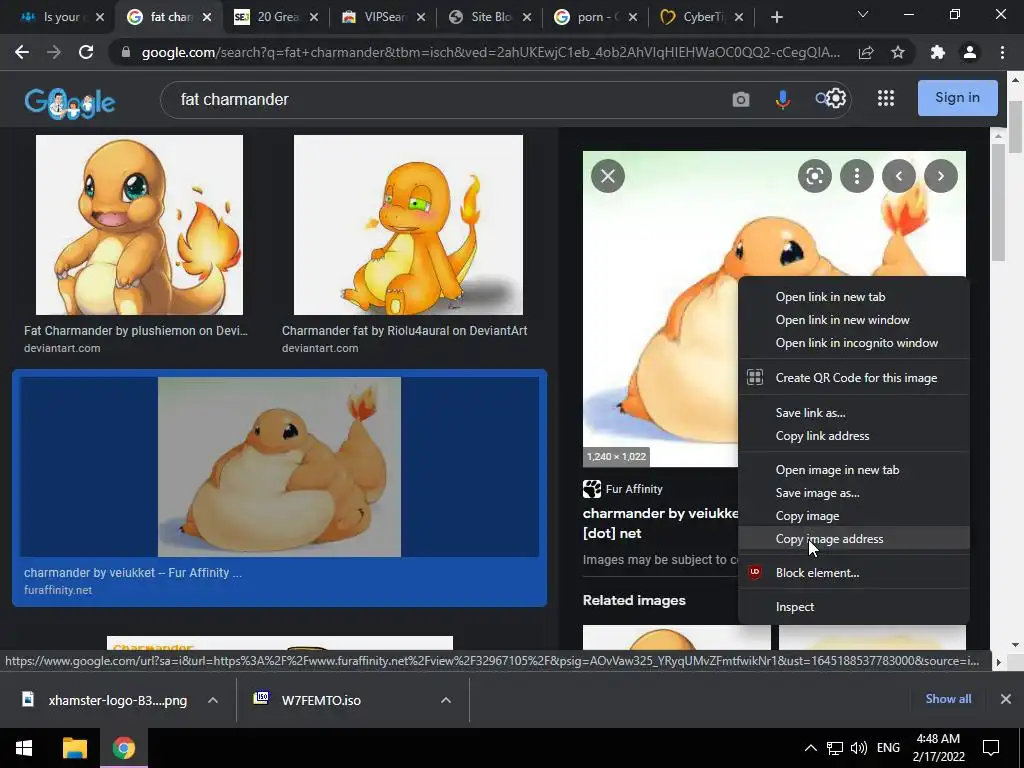Open the Chrome profile icon
Viewport: 1024px width, 768px height.
point(970,52)
